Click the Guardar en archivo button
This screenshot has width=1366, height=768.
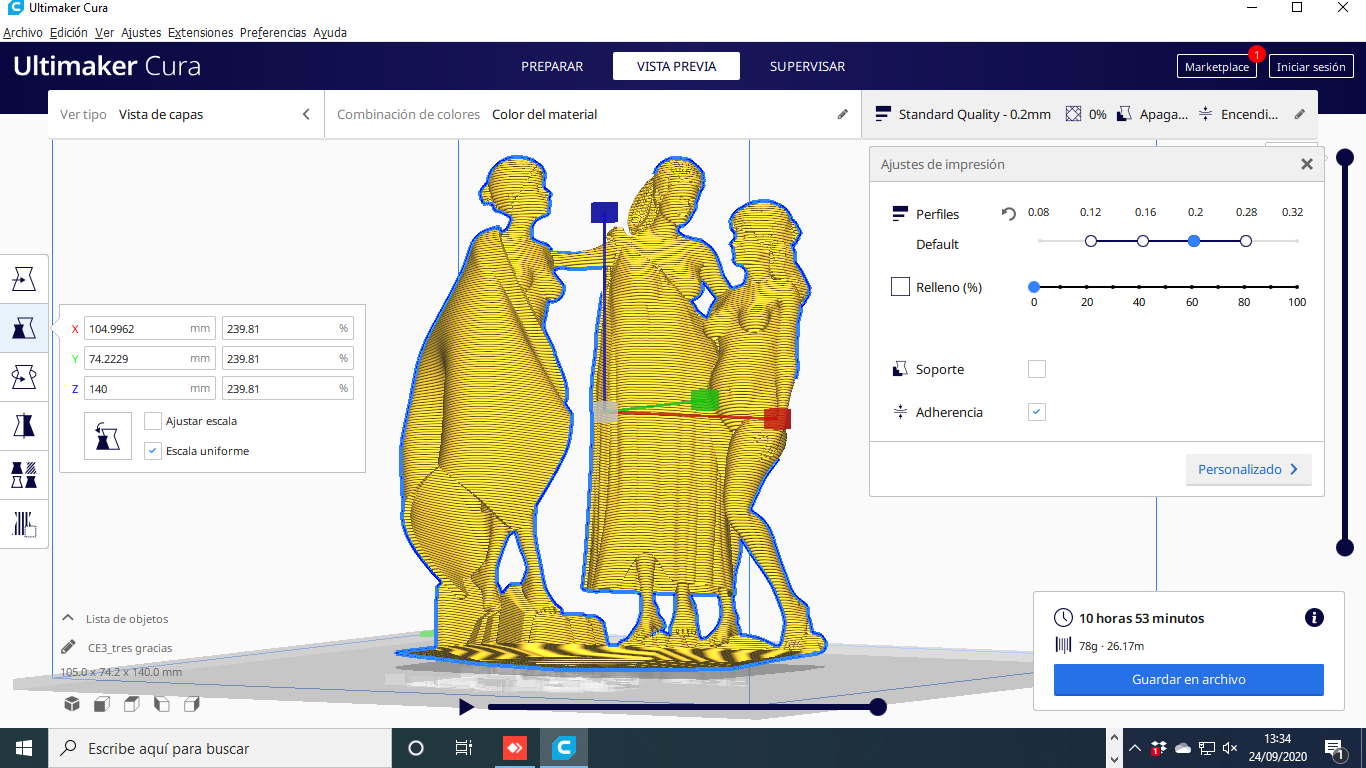click(1189, 680)
